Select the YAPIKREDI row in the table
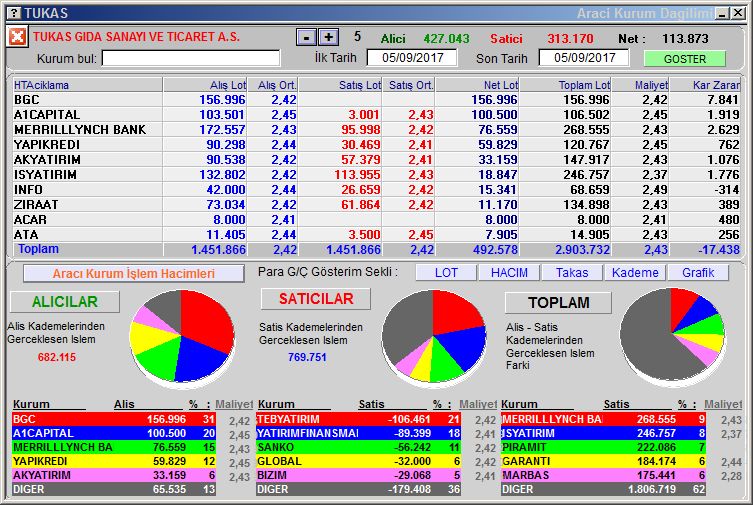Screen dimensions: 753x505 point(376,144)
